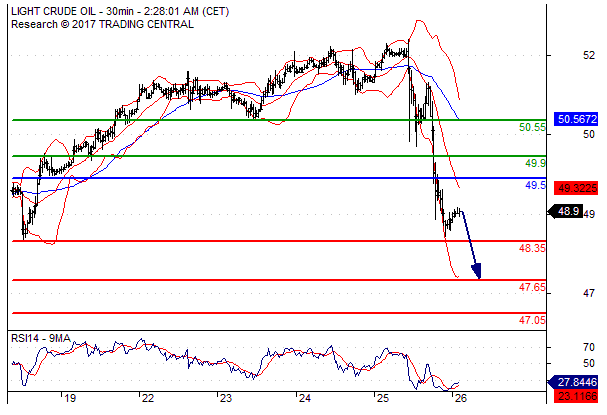
Task: Click the 70 RSI axis label
Action: (x=589, y=348)
